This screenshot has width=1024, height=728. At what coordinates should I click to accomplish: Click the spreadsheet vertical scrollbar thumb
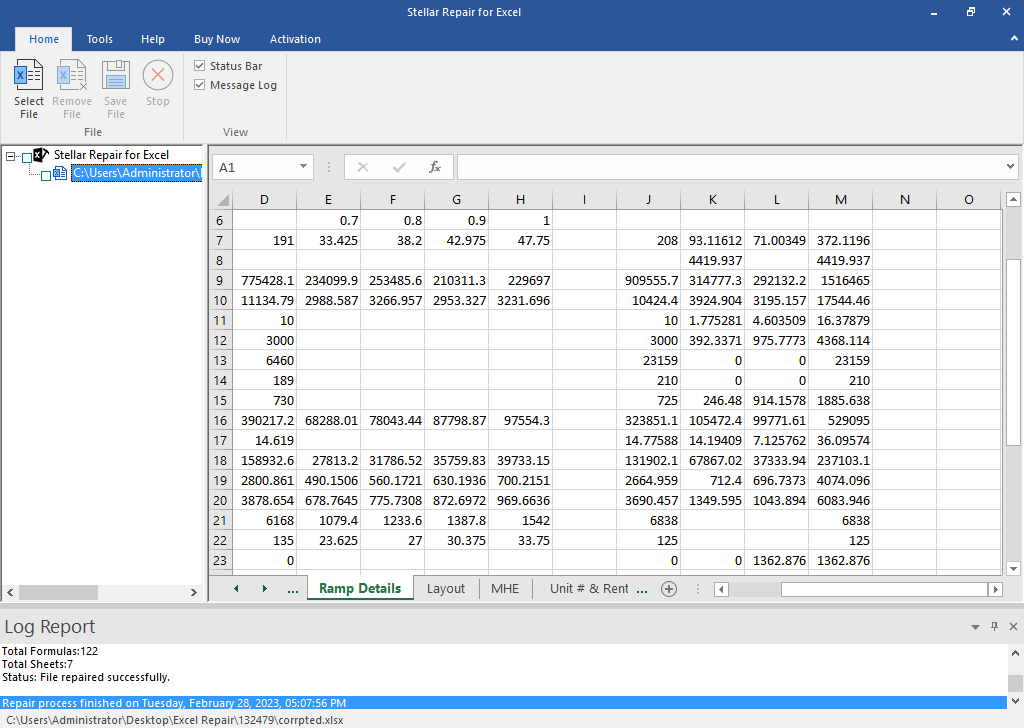(x=1013, y=353)
